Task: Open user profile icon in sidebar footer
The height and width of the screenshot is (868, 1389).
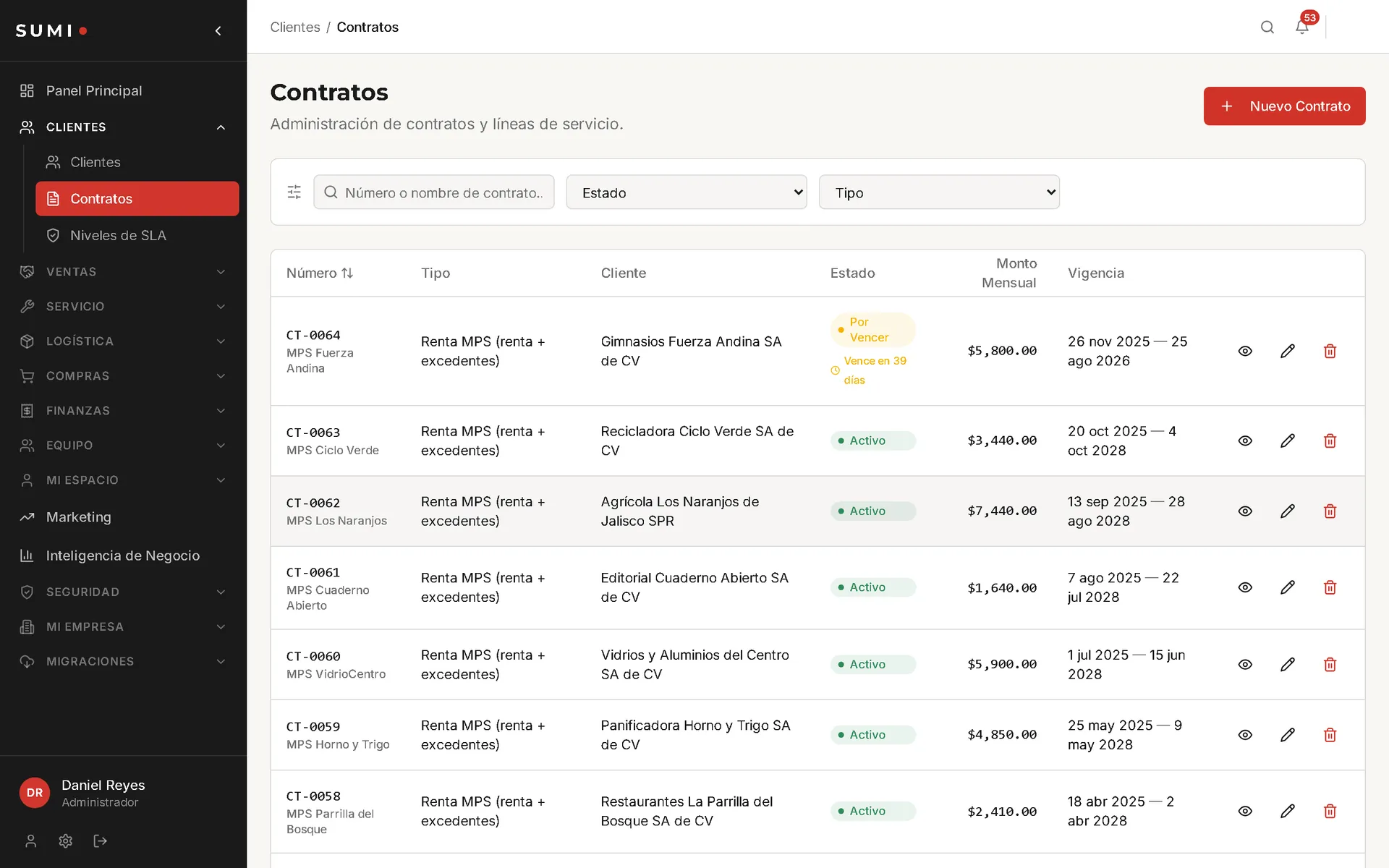Action: 30,841
